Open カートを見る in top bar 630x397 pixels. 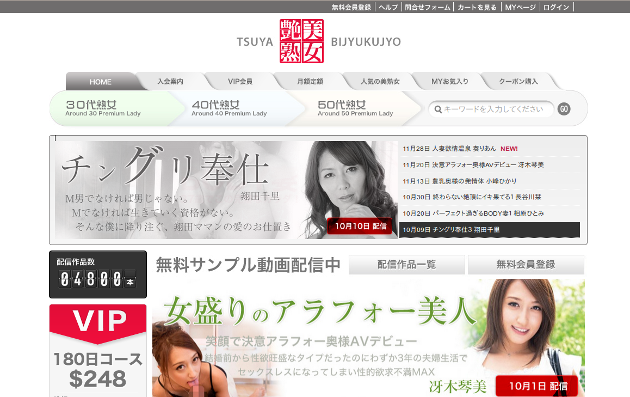point(477,7)
